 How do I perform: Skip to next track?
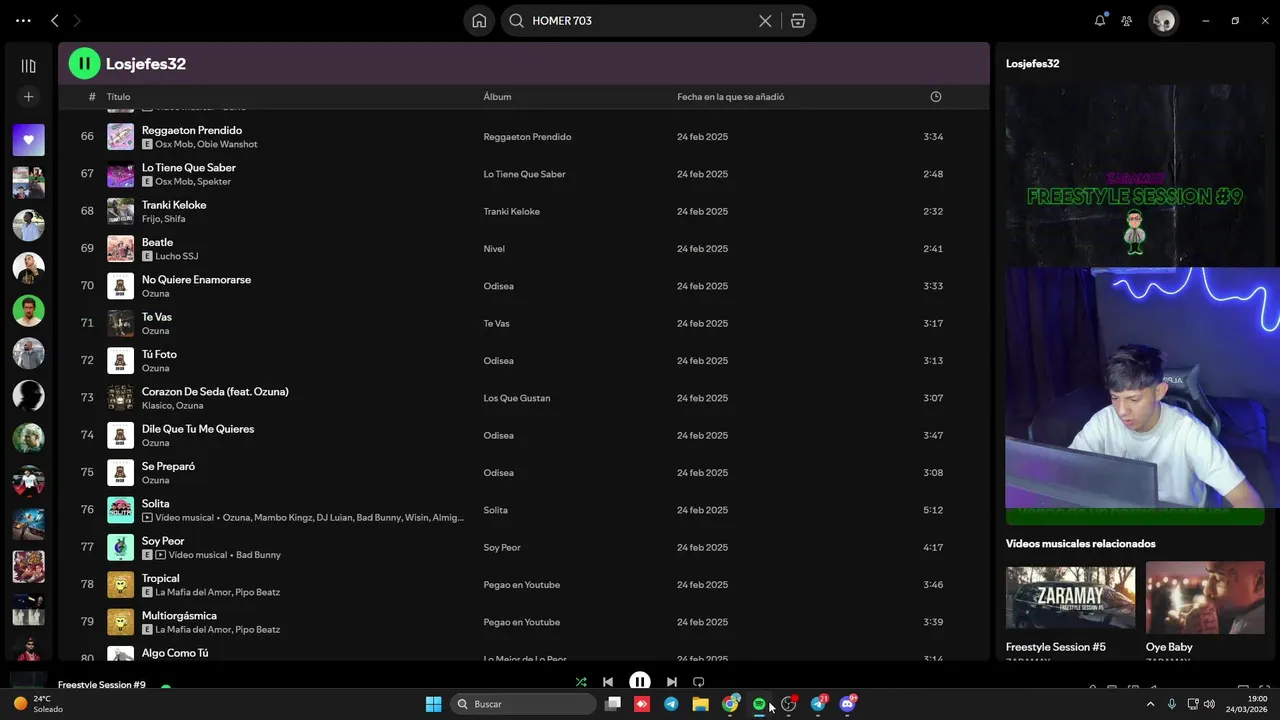pos(672,682)
